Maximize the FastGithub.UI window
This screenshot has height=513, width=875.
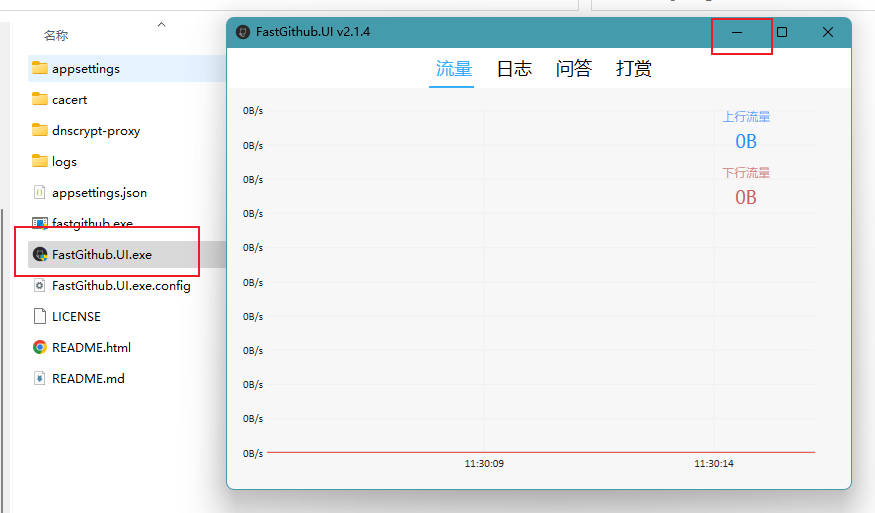tap(782, 32)
